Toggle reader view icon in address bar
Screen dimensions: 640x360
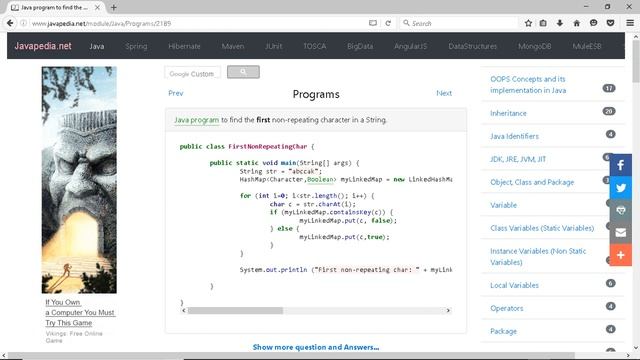[x=373, y=23]
